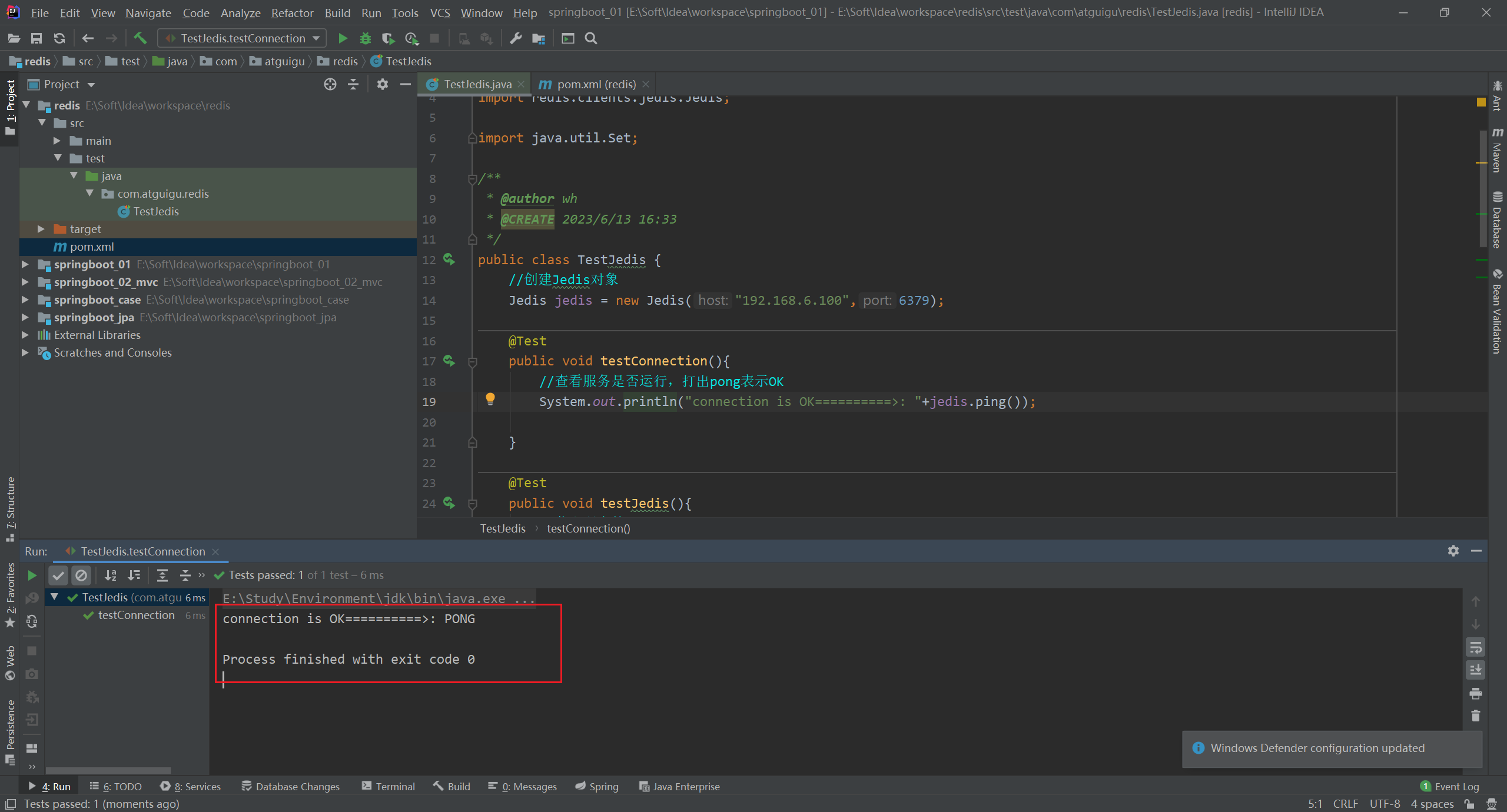The image size is (1507, 812).
Task: Change file encoding UTF-8 in status bar
Action: [x=1385, y=804]
